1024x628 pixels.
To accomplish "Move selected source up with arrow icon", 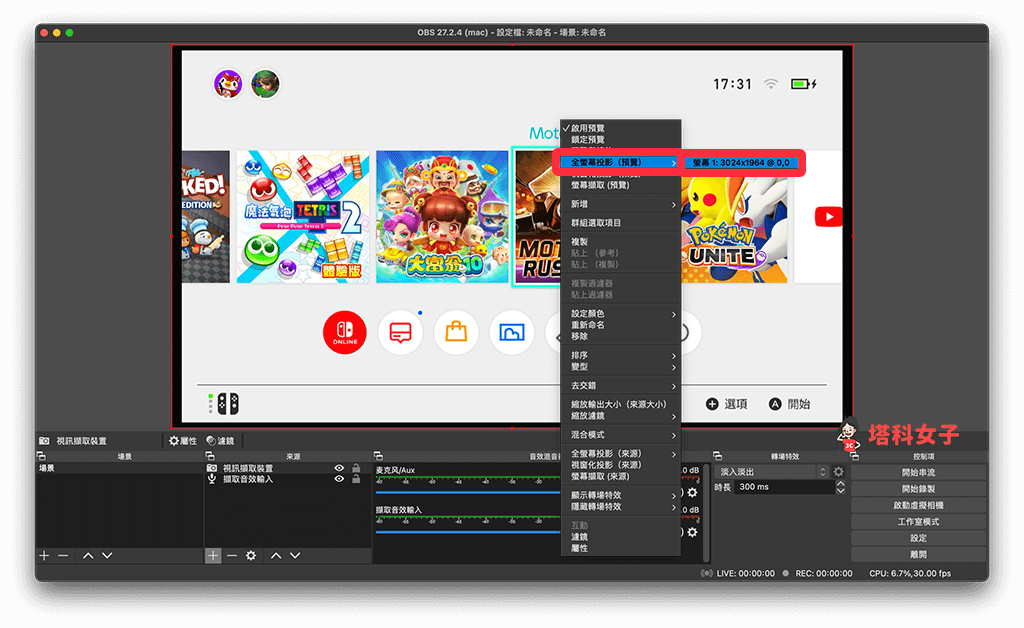I will pyautogui.click(x=275, y=555).
